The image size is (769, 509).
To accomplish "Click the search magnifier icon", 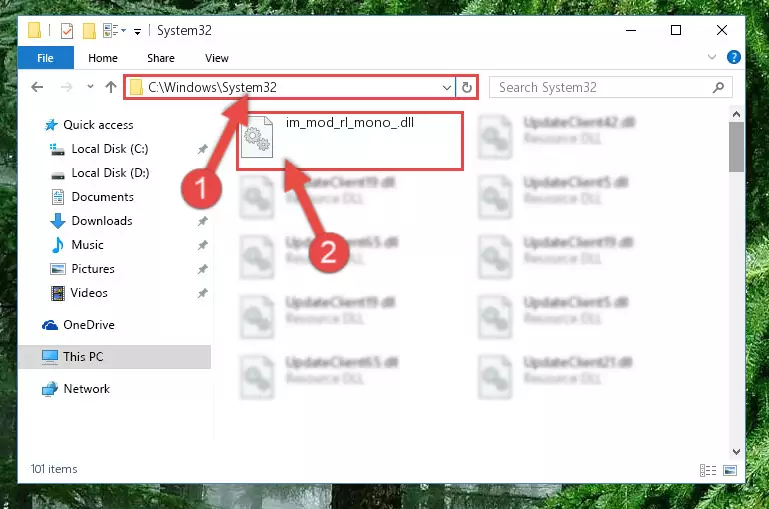I will tap(718, 87).
